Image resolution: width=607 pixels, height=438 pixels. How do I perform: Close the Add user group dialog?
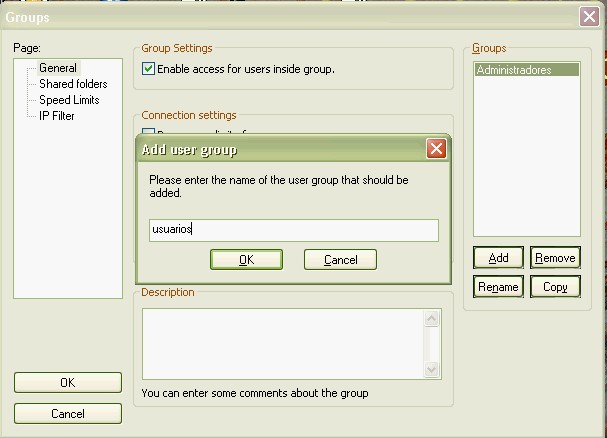pos(435,149)
